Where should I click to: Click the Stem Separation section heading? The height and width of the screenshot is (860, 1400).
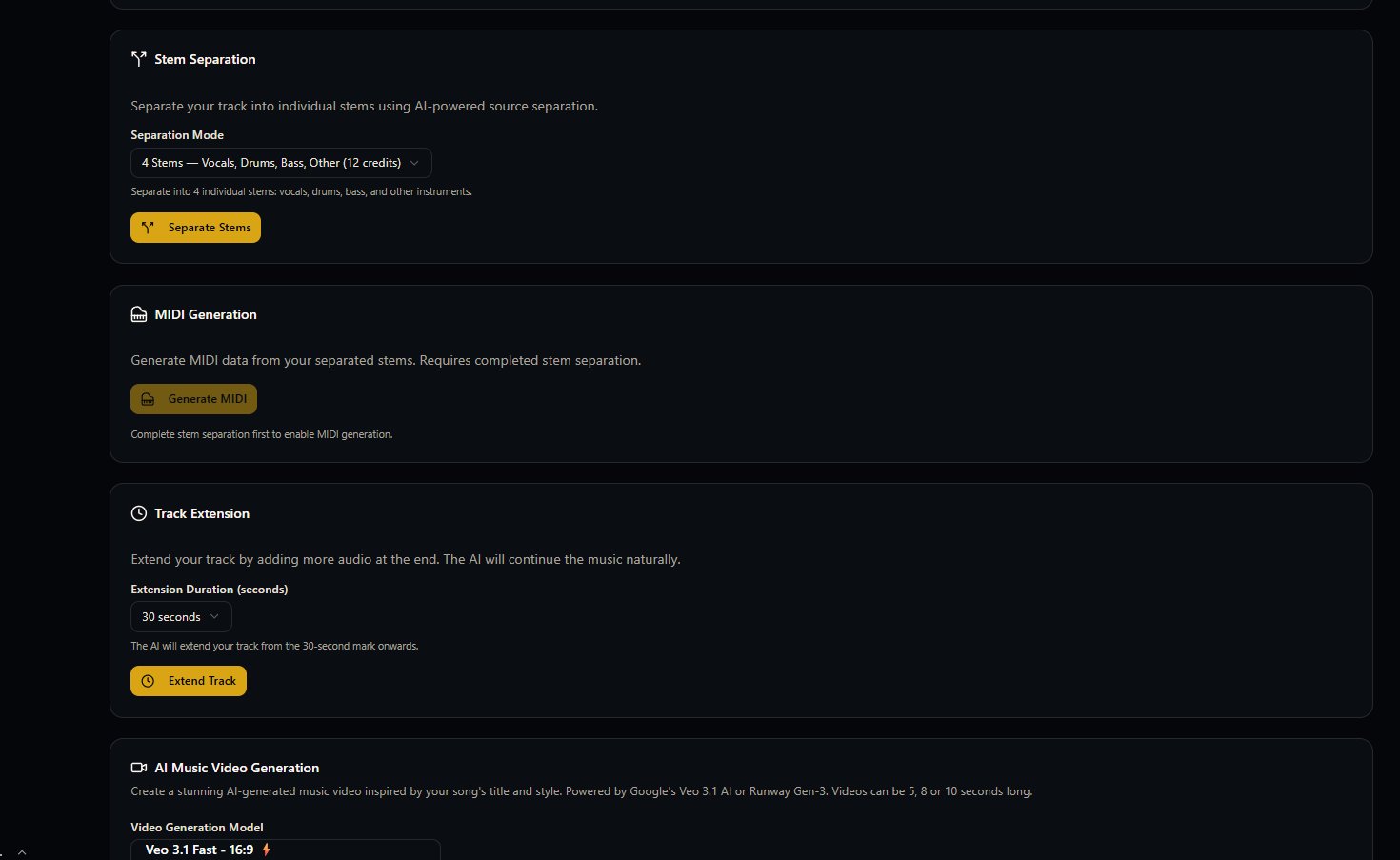pos(205,59)
